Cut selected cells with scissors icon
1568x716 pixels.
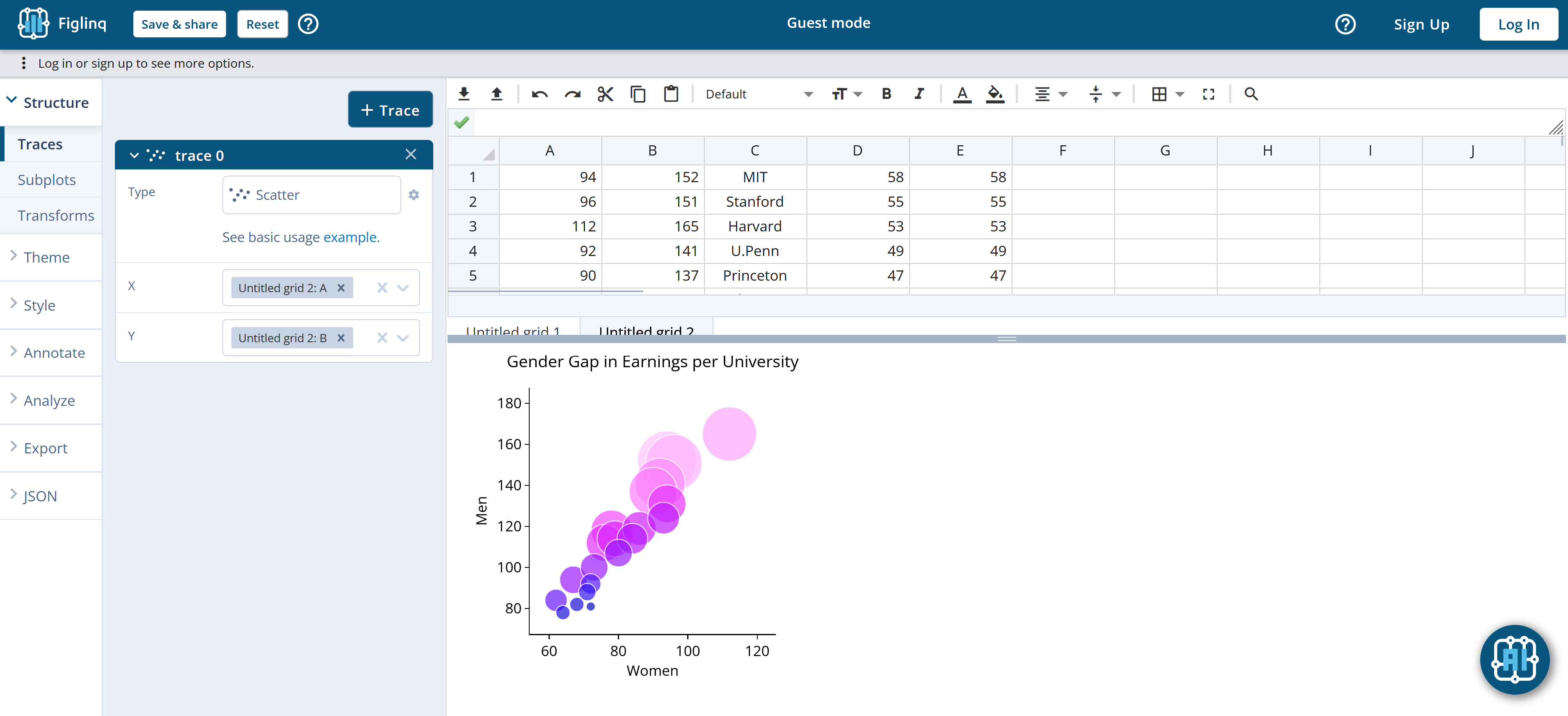(x=605, y=94)
